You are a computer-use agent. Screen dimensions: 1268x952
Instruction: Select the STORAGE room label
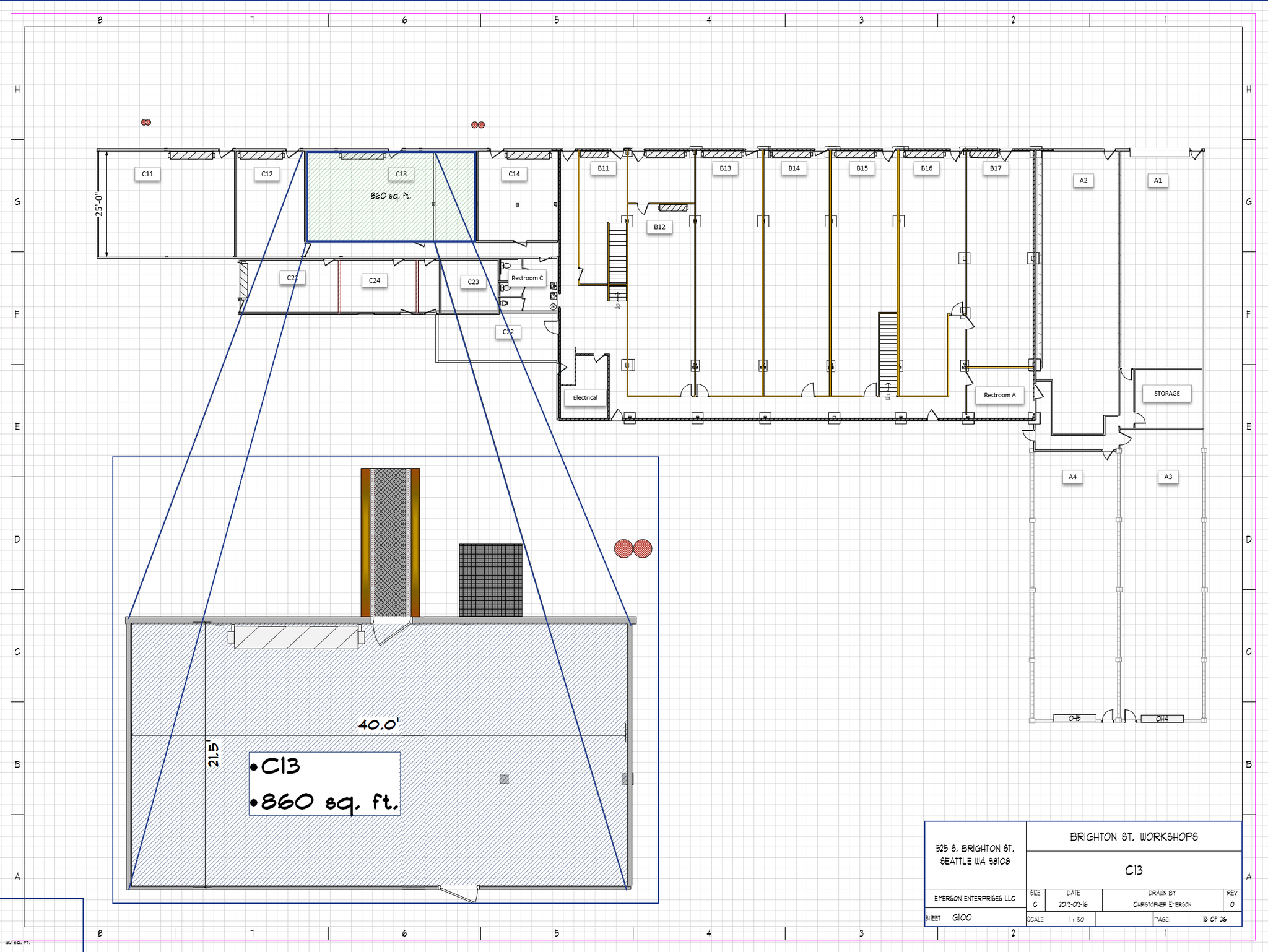point(1166,393)
